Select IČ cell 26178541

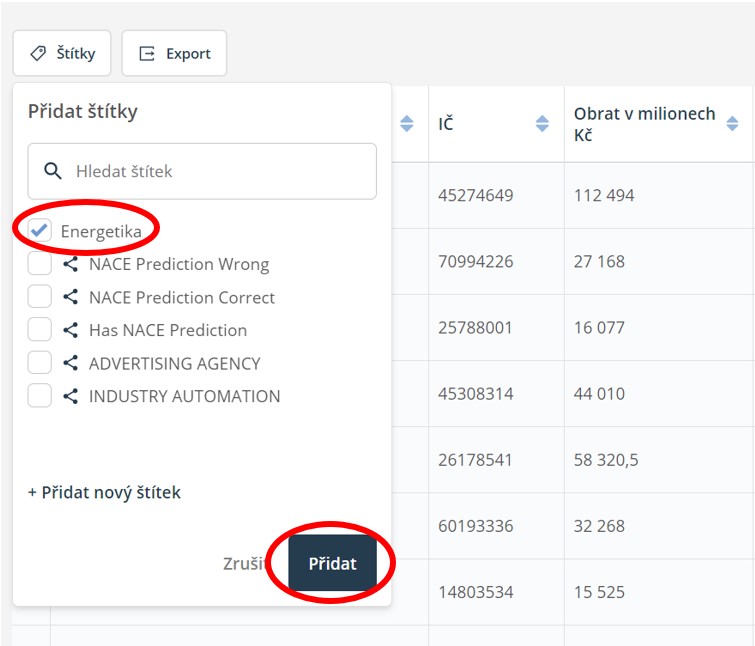(x=475, y=460)
